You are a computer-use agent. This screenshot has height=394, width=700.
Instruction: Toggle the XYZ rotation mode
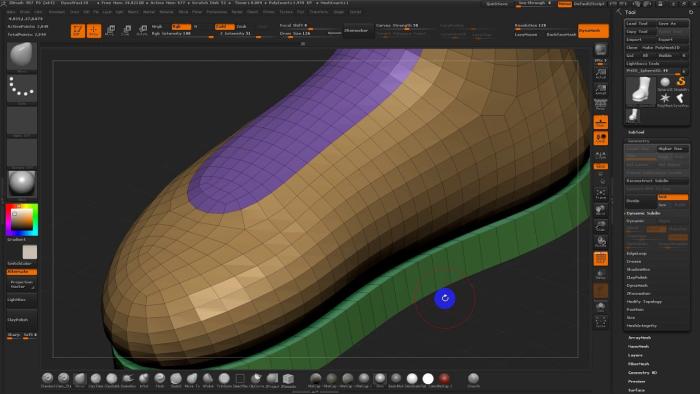(x=600, y=166)
